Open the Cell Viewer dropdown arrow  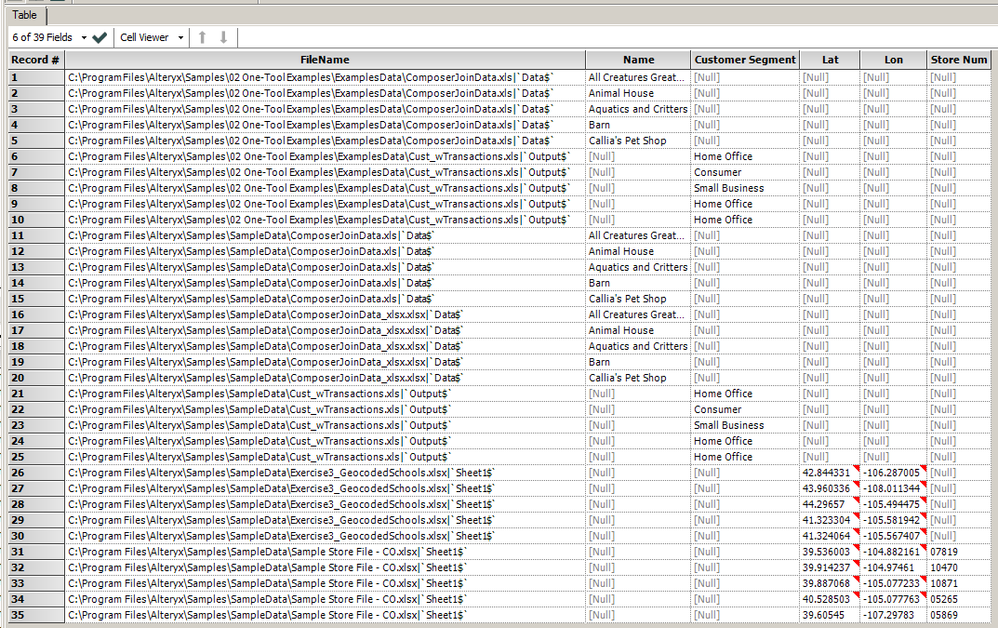pyautogui.click(x=181, y=38)
